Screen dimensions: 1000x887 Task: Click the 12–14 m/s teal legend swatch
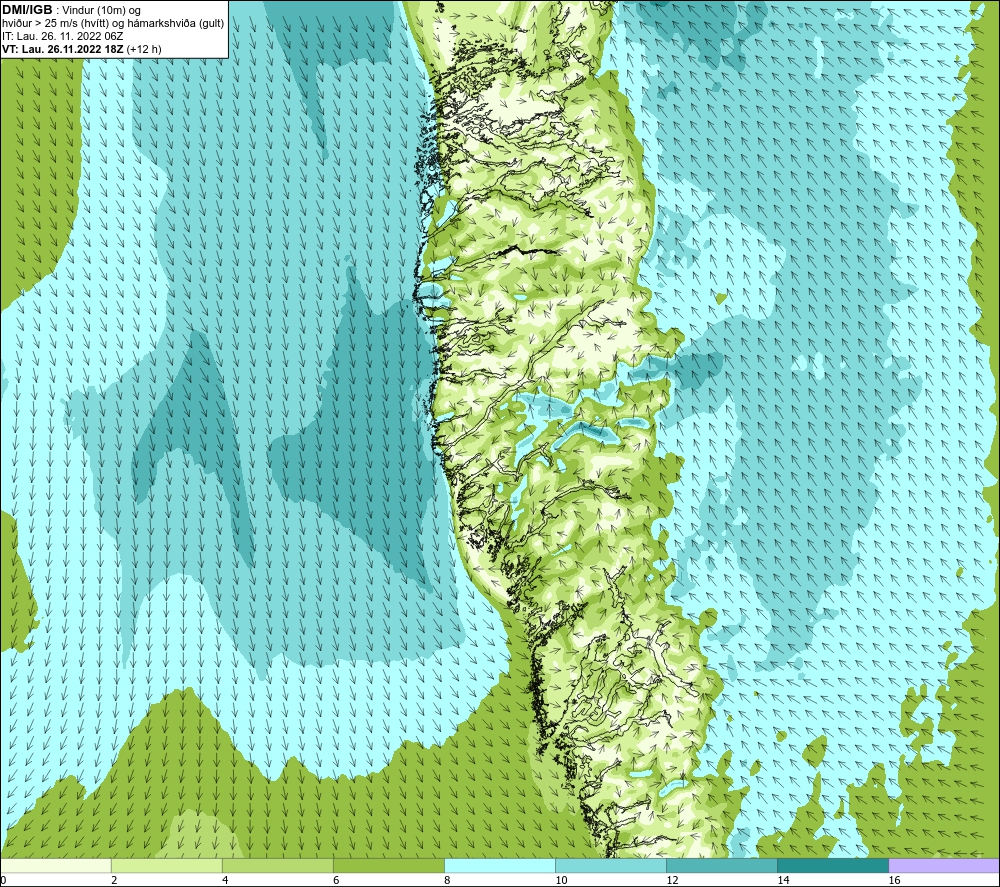pos(722,866)
